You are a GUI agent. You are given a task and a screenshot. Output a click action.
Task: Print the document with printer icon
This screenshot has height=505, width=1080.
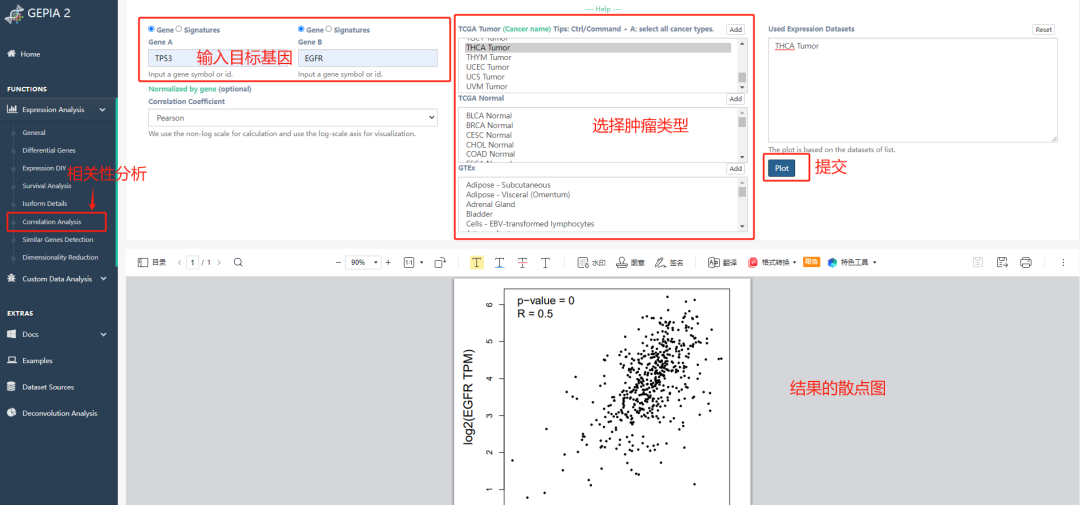point(1026,262)
